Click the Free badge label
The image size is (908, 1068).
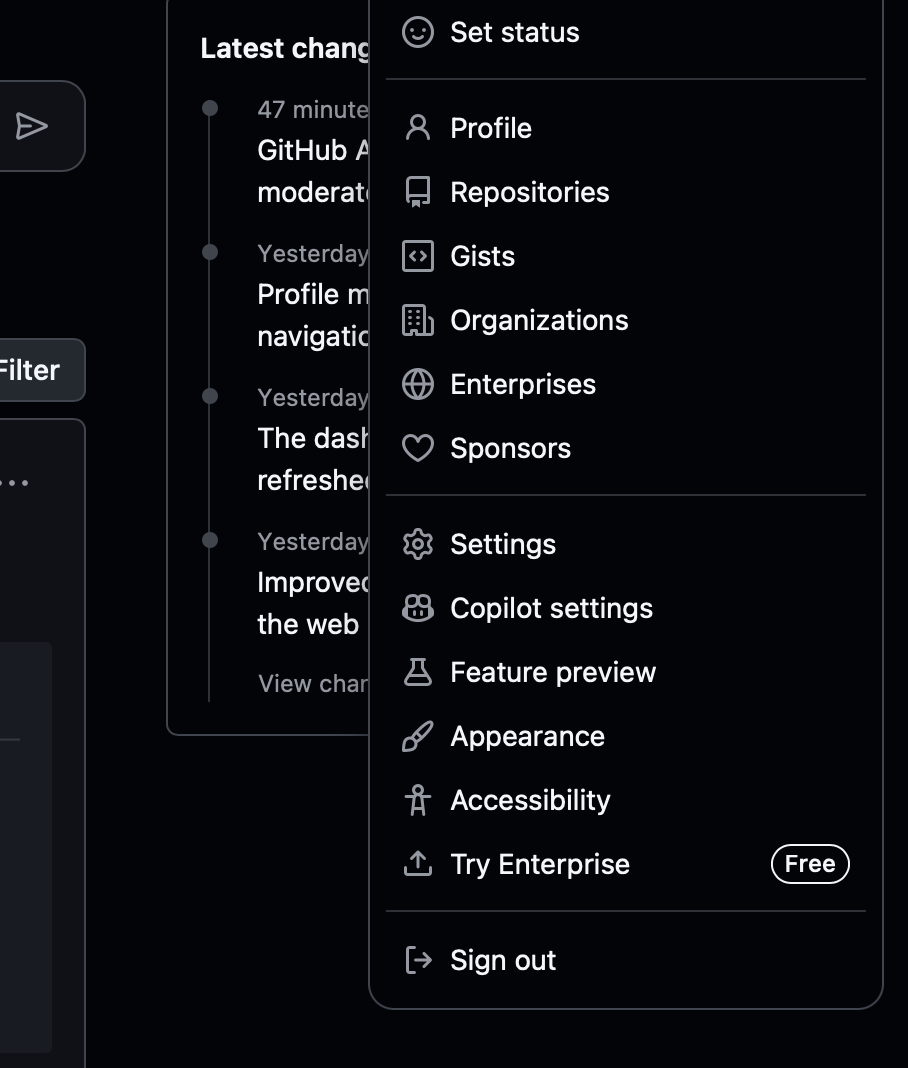(810, 864)
